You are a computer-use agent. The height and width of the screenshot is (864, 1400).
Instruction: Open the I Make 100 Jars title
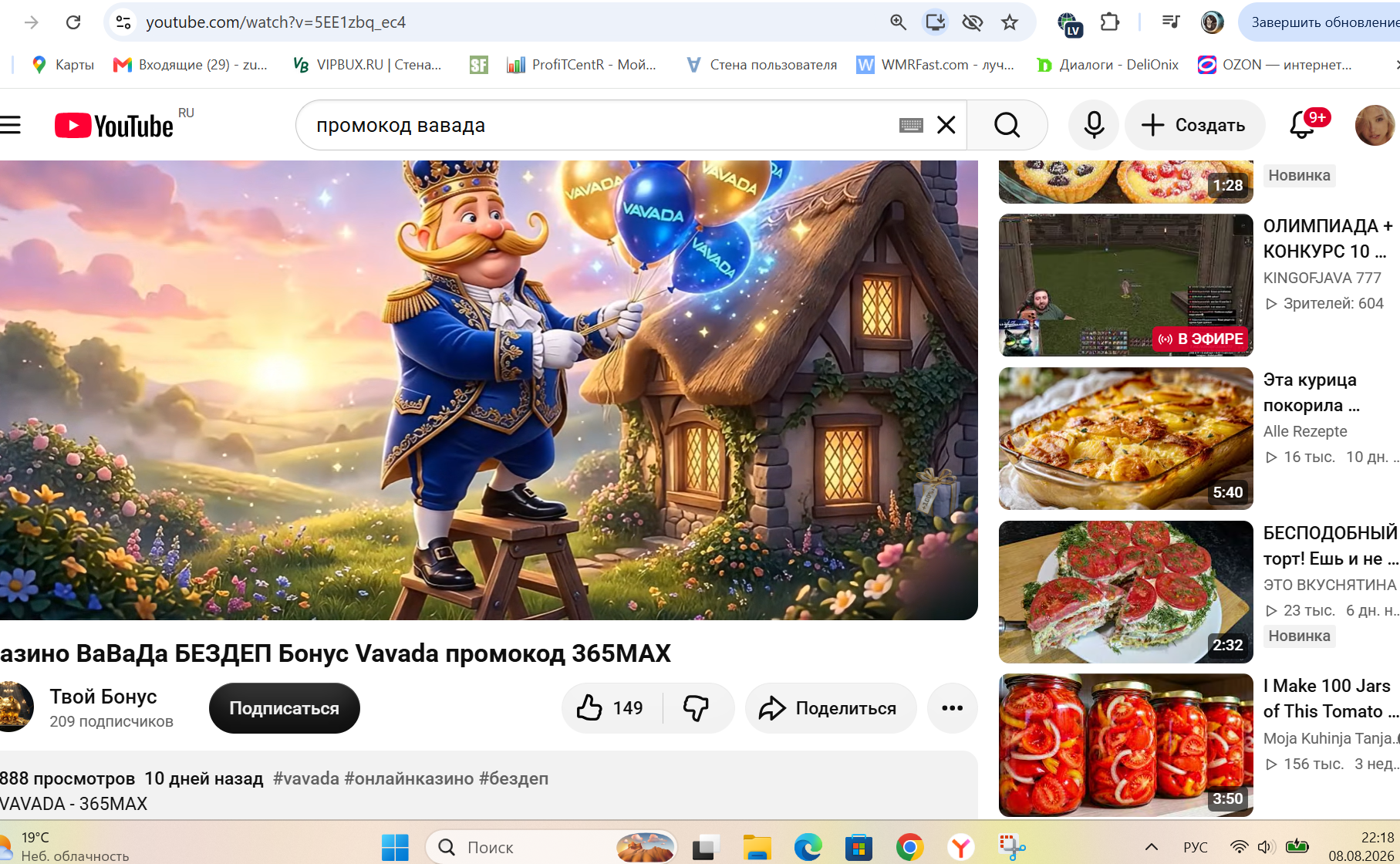pos(1331,698)
